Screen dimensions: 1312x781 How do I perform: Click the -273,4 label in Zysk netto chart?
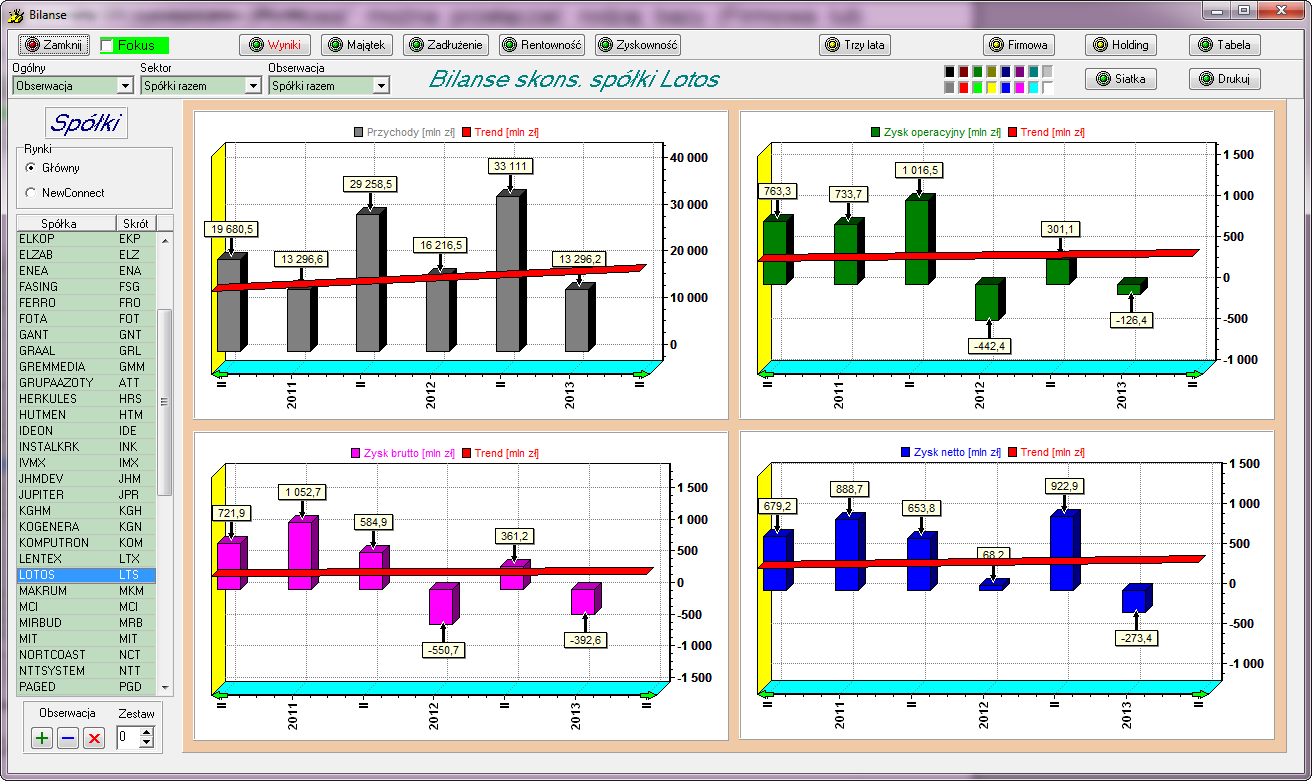(1137, 637)
